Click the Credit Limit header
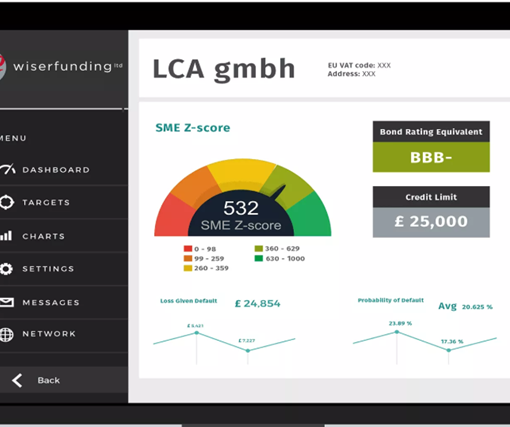Viewport: 510px width, 427px height. click(x=431, y=197)
